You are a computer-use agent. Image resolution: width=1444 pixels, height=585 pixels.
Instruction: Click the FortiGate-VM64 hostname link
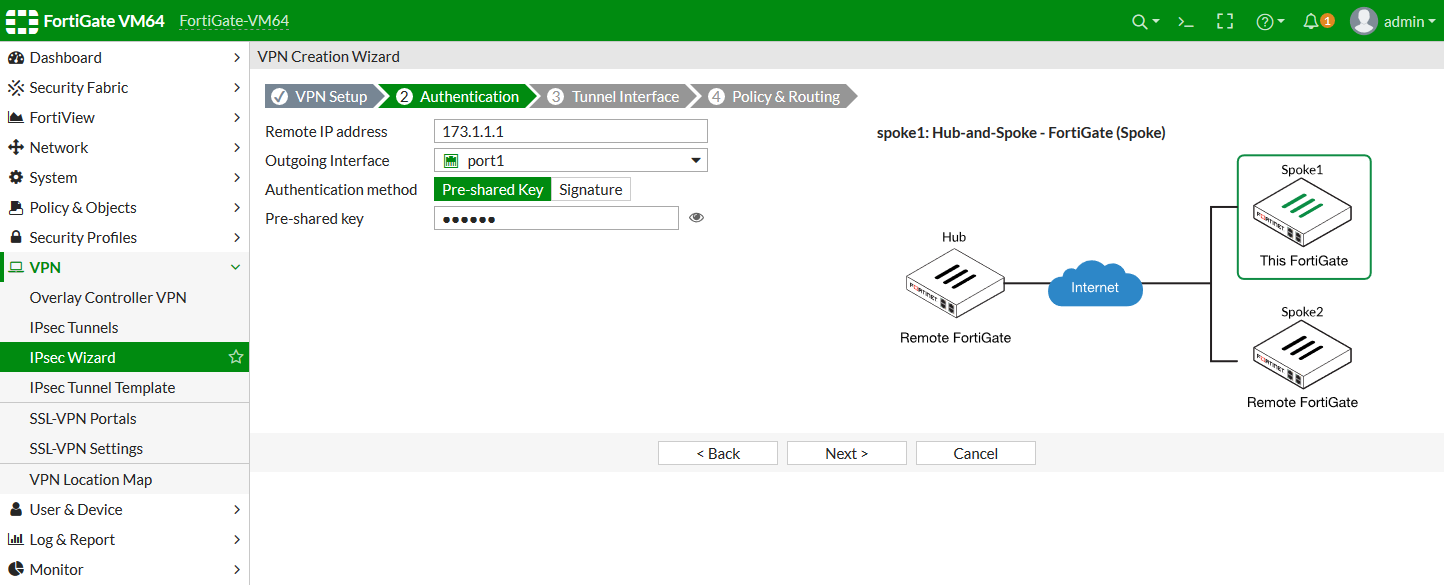click(x=234, y=21)
